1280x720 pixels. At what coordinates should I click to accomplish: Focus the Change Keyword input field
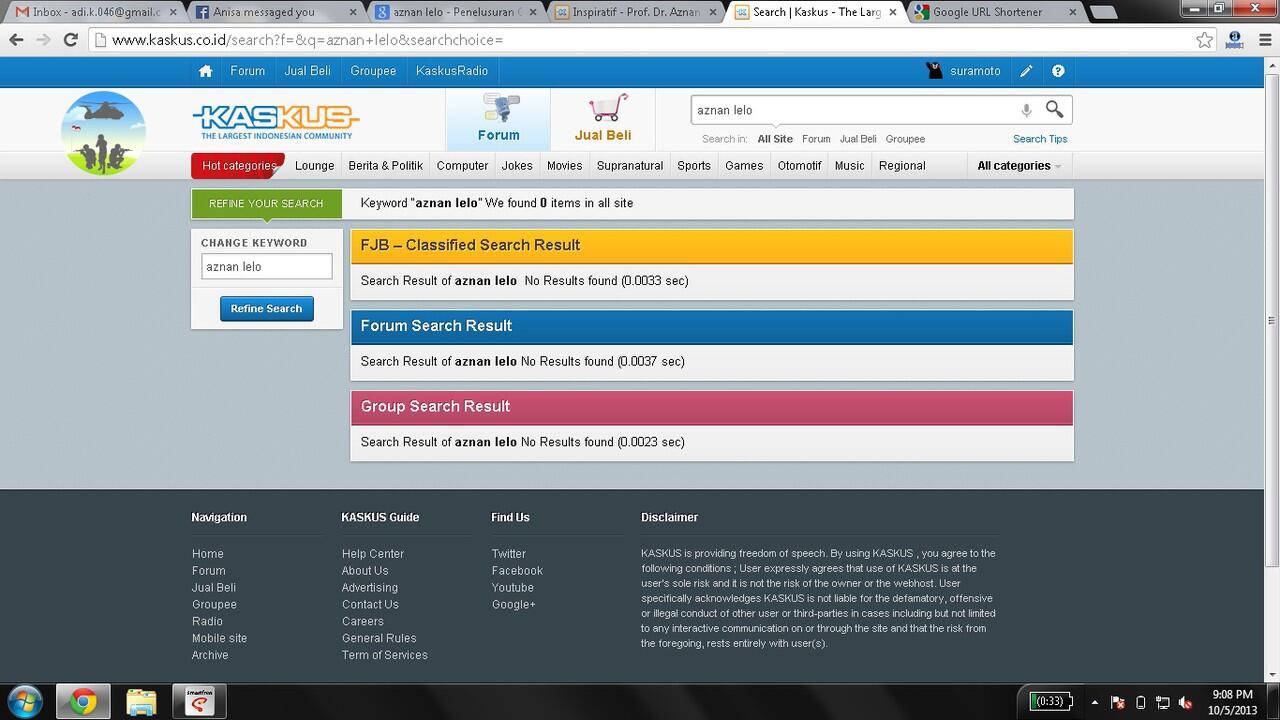pos(266,266)
